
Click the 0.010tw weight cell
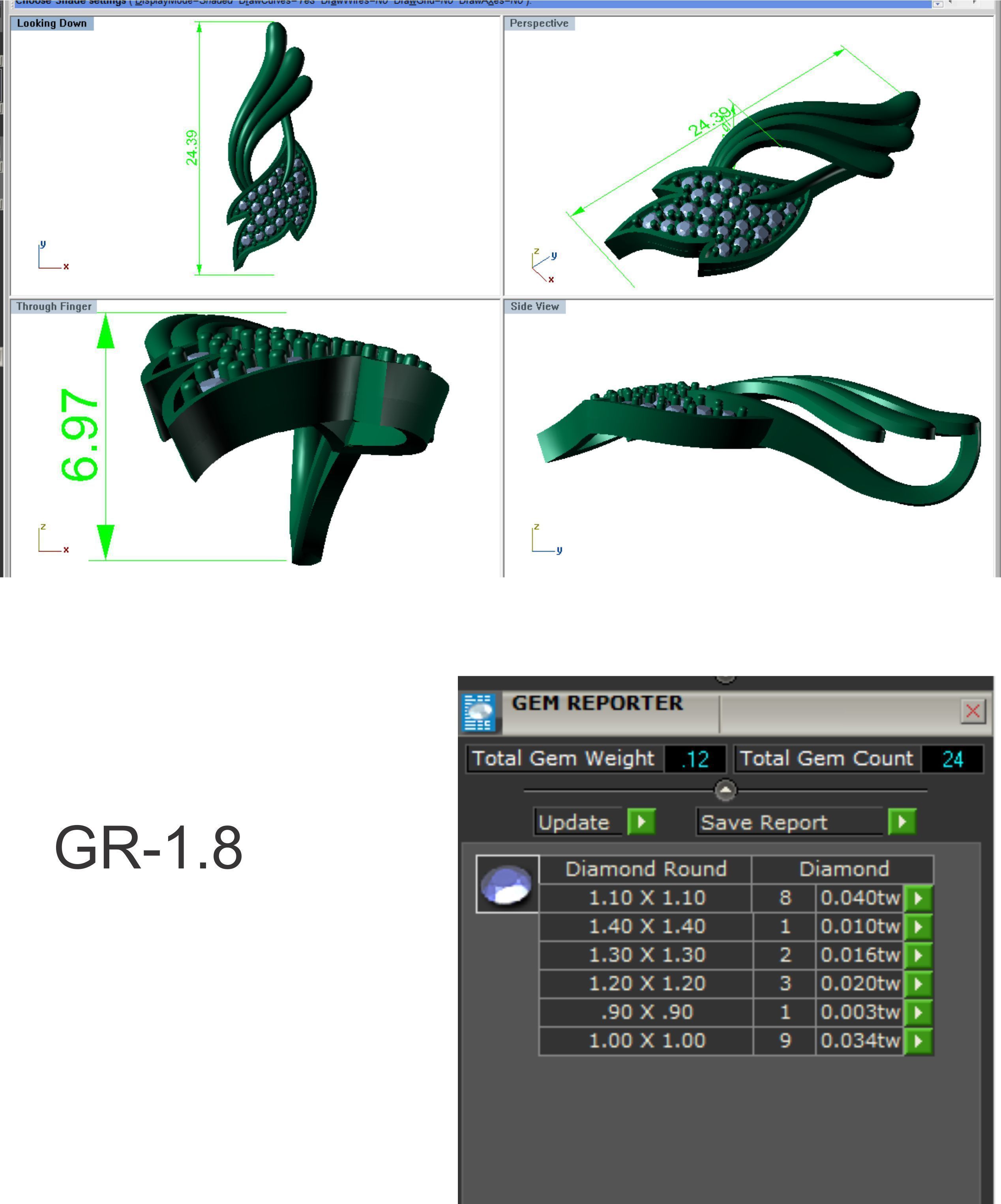click(x=859, y=926)
